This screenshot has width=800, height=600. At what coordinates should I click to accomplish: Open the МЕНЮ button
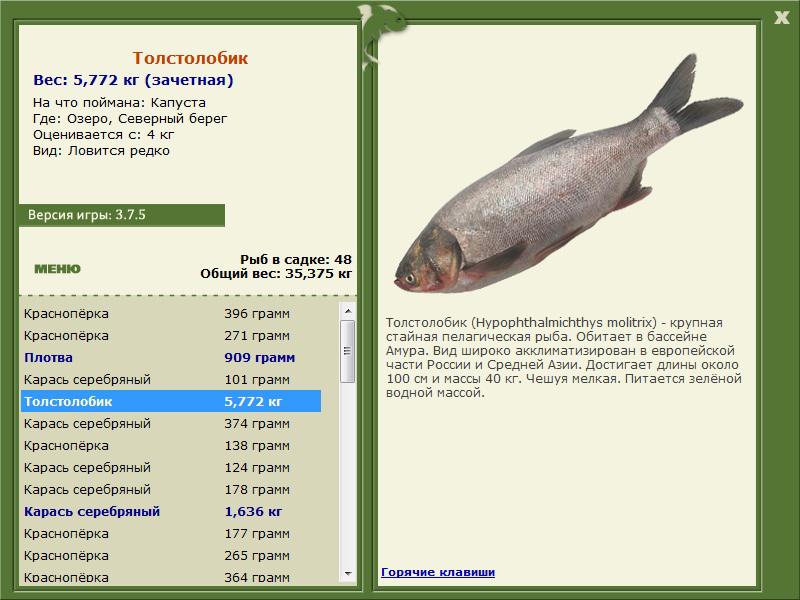coord(57,269)
